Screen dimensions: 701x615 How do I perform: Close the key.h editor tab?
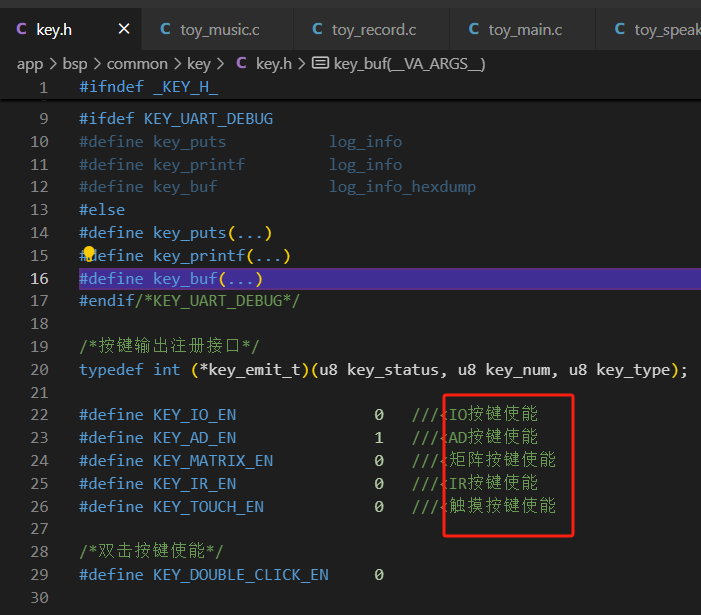coord(124,29)
